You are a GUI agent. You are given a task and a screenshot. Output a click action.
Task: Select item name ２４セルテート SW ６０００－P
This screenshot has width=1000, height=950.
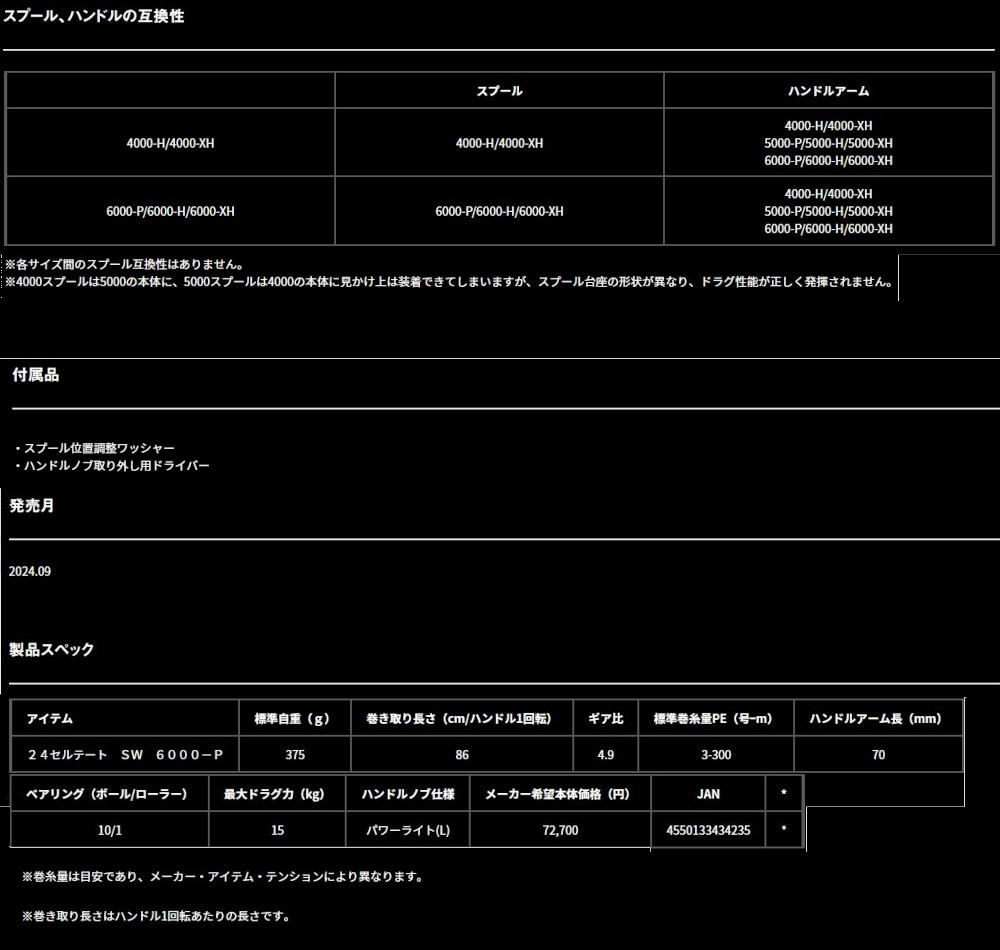pyautogui.click(x=125, y=755)
